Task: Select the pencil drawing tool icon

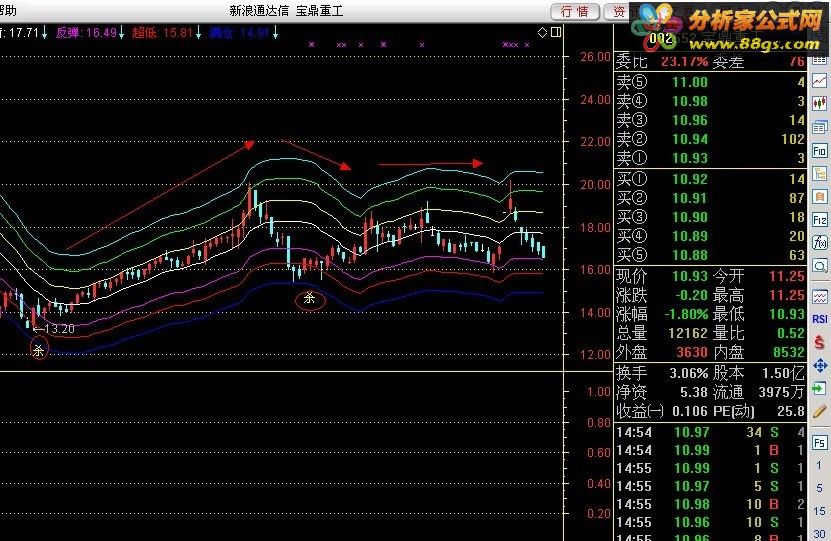Action: (819, 411)
